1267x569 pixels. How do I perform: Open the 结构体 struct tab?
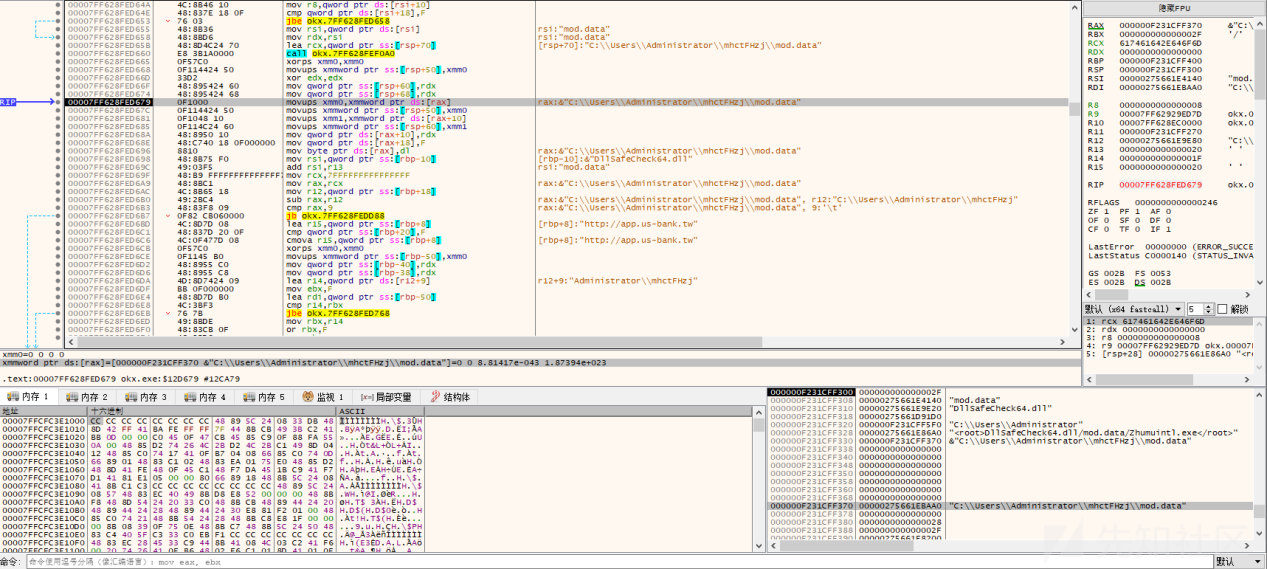(x=449, y=397)
